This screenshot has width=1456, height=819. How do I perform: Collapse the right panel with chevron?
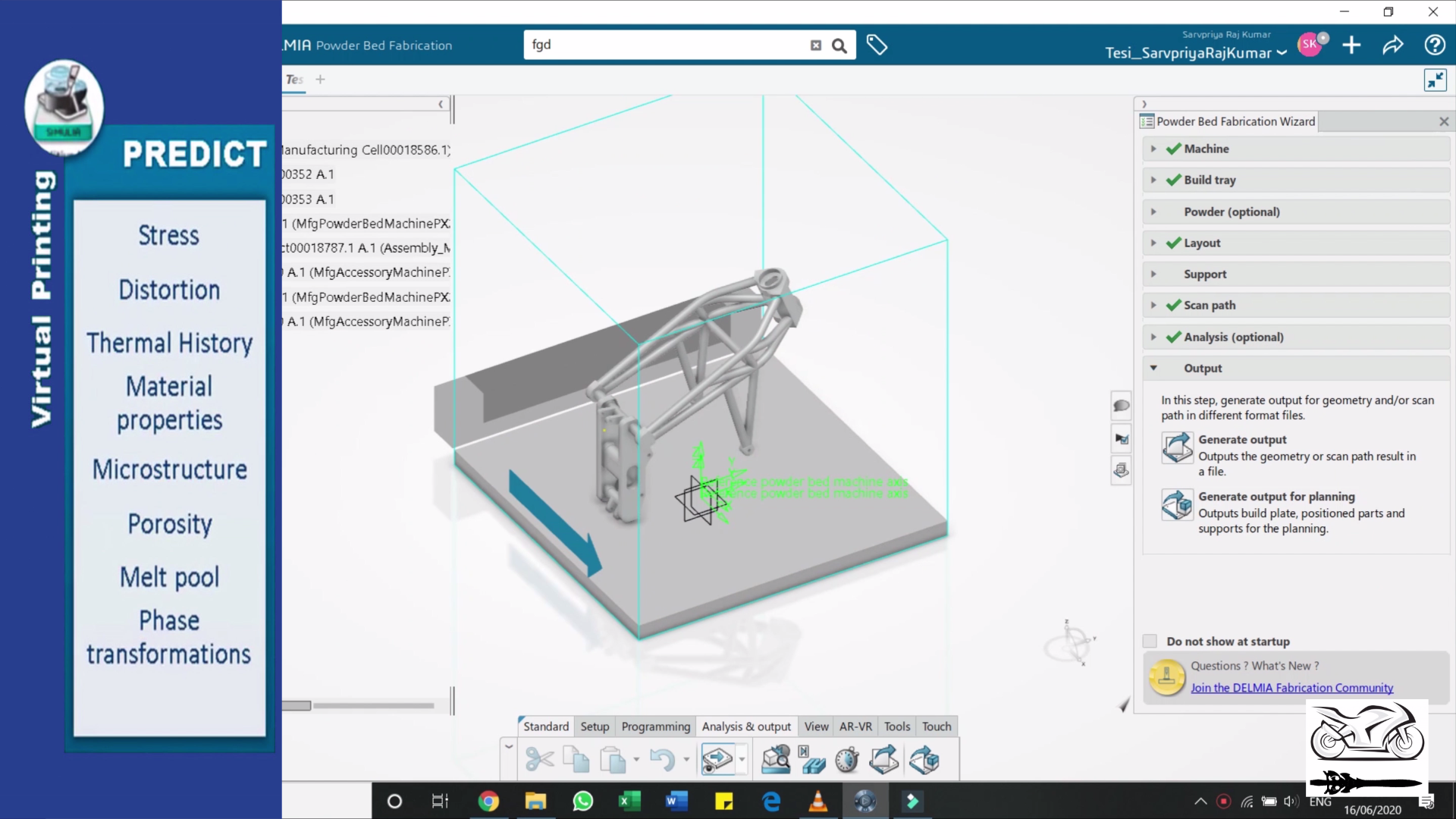1144,105
